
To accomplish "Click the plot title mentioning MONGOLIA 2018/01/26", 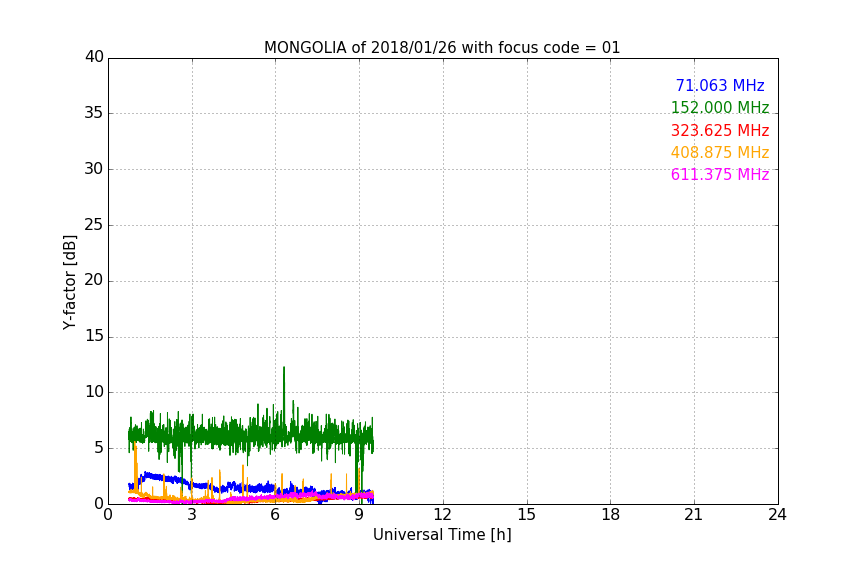I will [442, 47].
